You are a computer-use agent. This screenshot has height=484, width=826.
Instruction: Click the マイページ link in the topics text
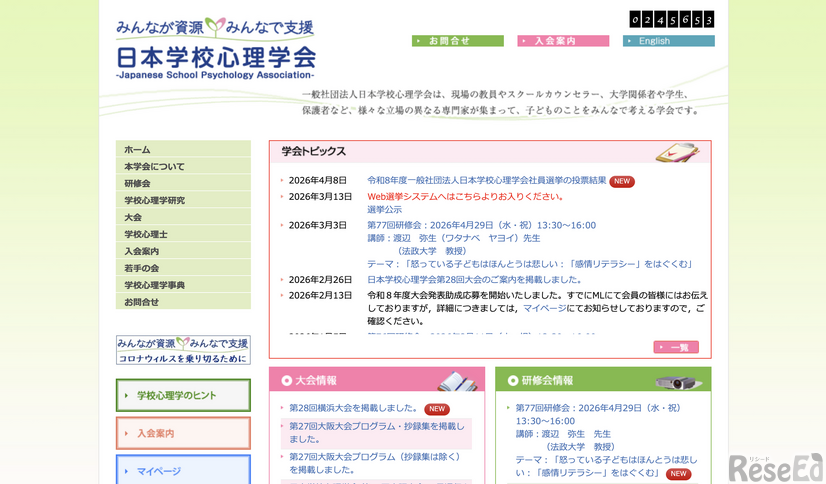point(545,308)
